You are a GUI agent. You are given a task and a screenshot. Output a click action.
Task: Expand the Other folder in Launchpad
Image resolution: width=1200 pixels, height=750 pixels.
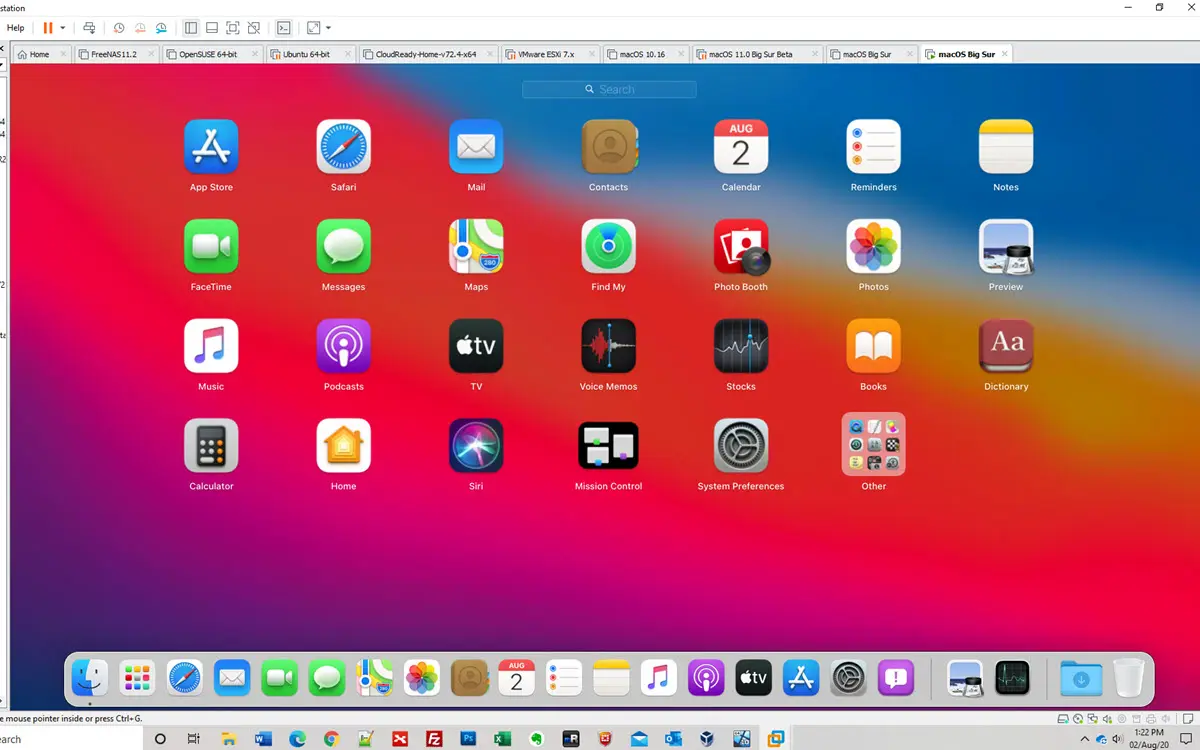click(873, 444)
